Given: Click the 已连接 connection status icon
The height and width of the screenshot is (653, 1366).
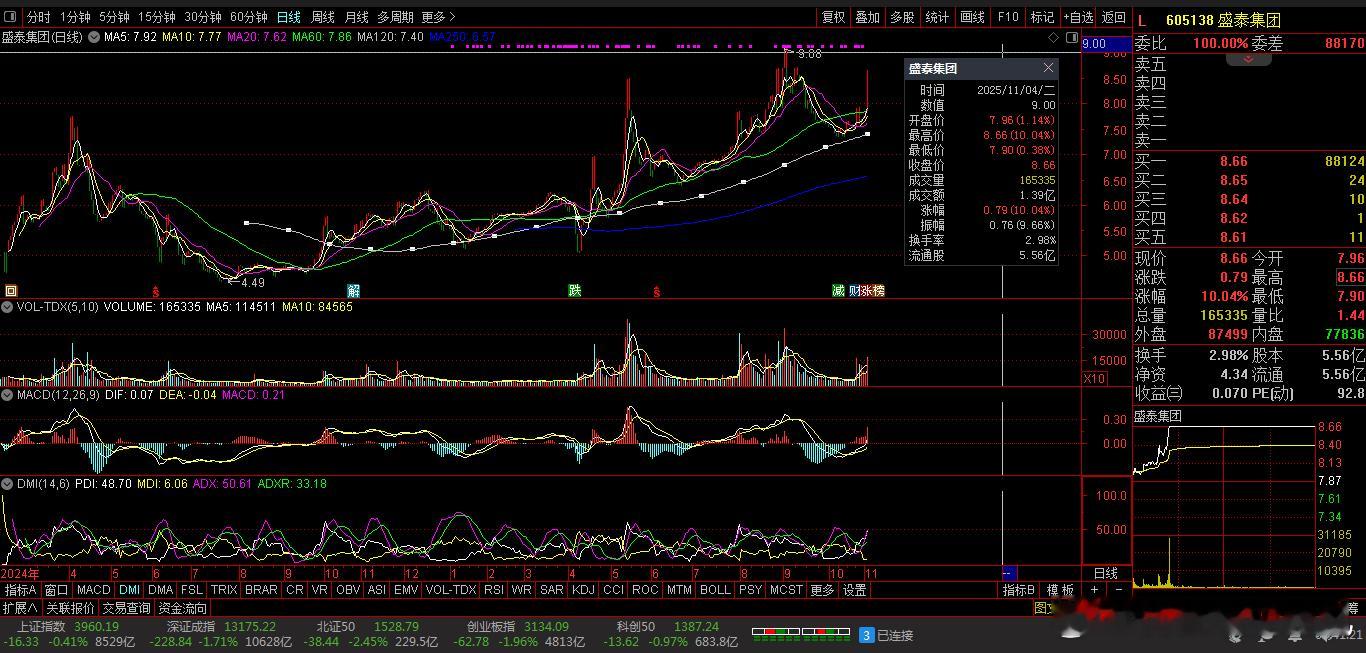Looking at the screenshot, I should [867, 634].
